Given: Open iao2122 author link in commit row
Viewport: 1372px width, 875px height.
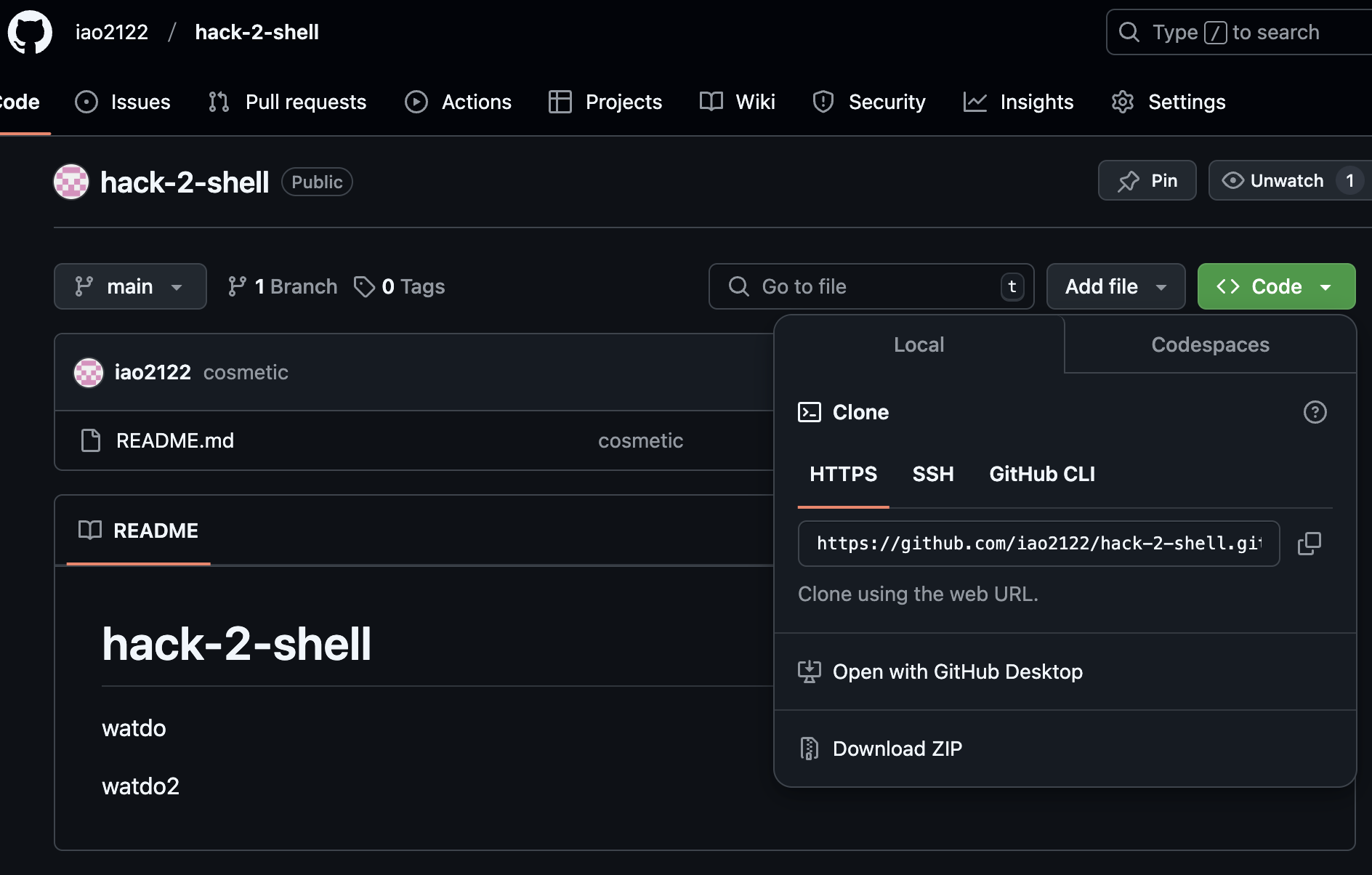Looking at the screenshot, I should pos(153,372).
